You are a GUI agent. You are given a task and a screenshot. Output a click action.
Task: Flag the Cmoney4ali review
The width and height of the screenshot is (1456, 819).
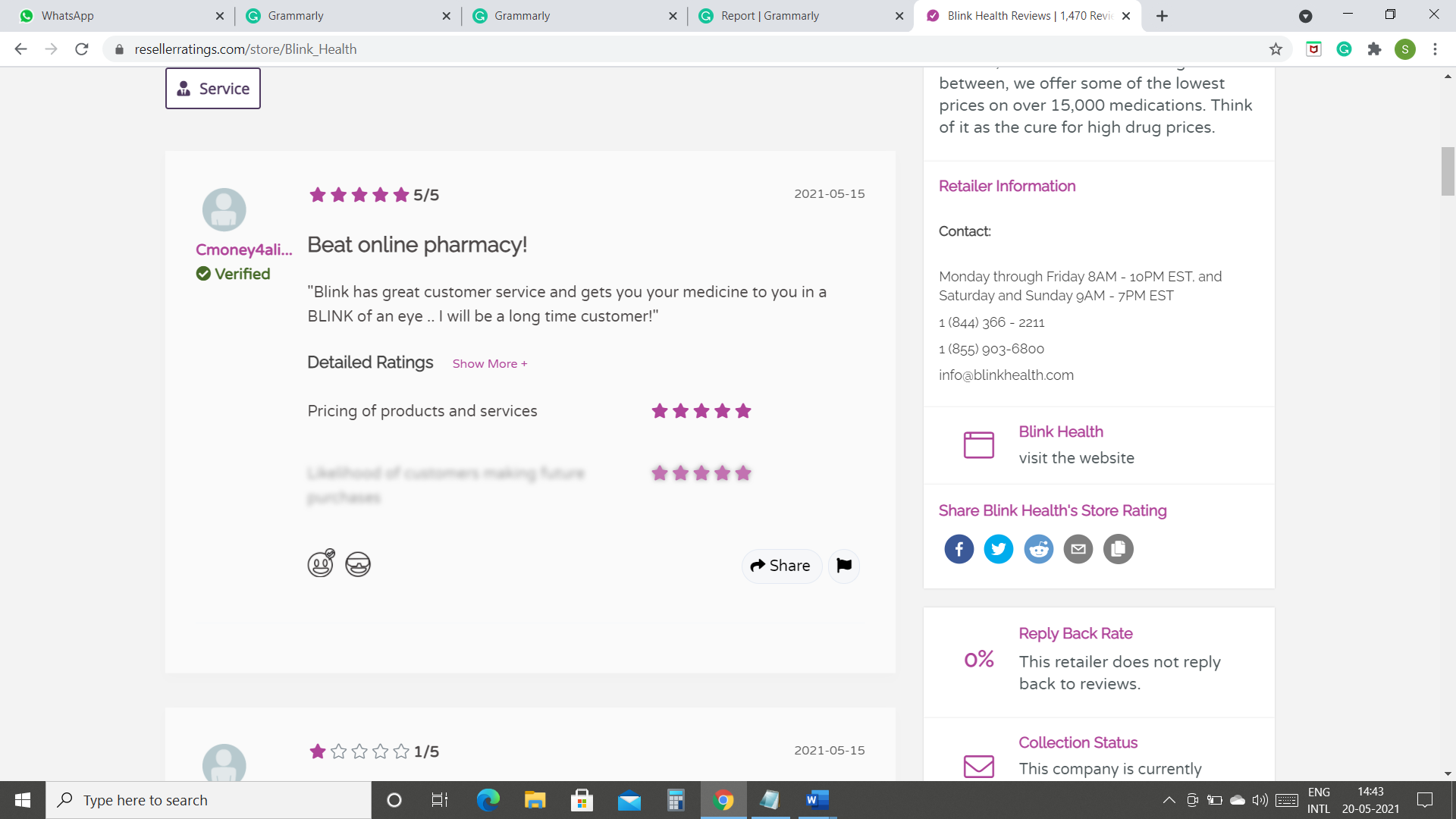pos(844,566)
